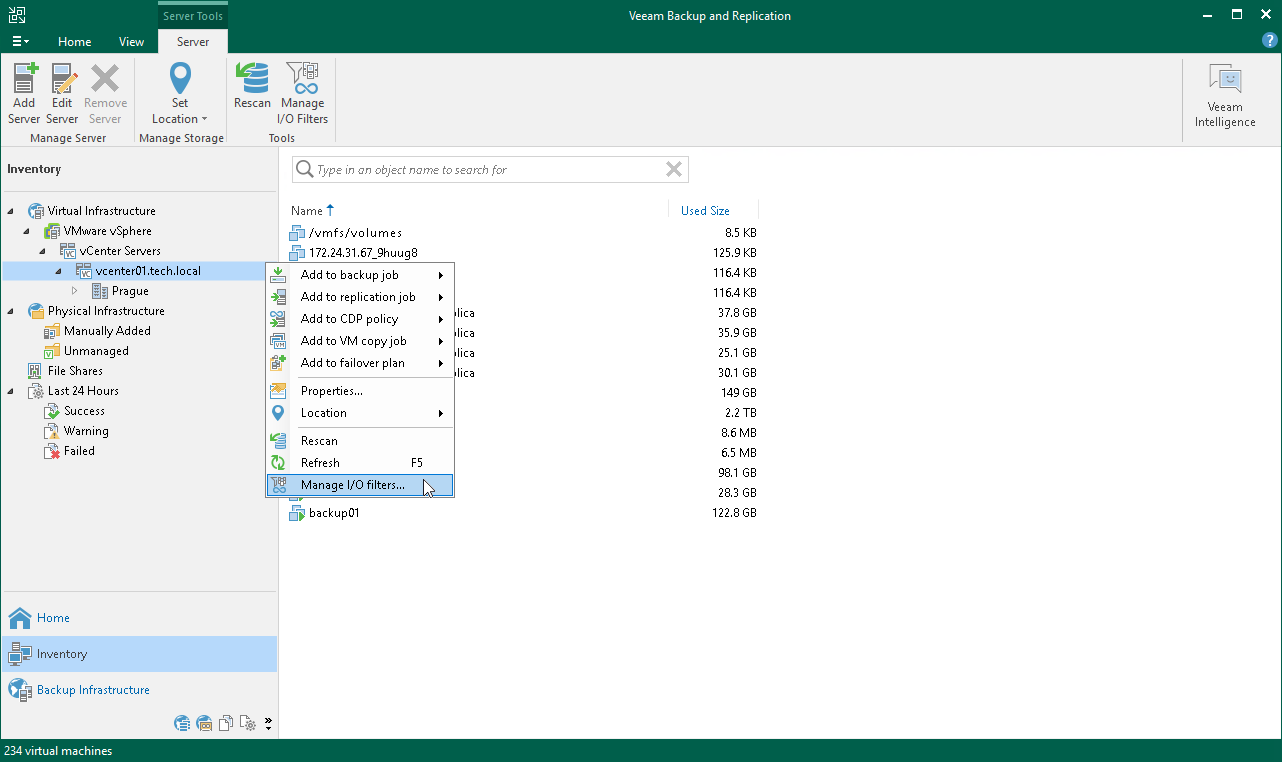Switch to the Home ribbon tab
Screen dimensions: 1282x762
[74, 42]
